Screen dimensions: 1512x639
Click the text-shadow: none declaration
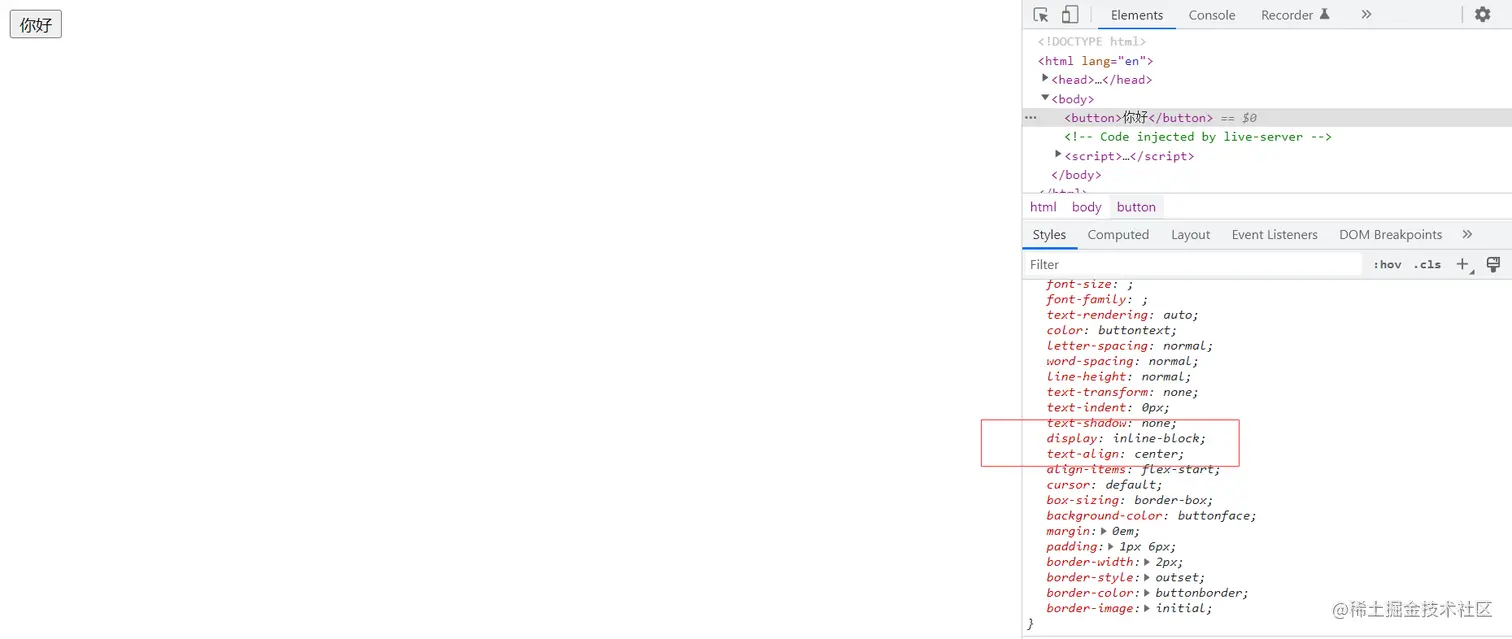(x=1112, y=423)
